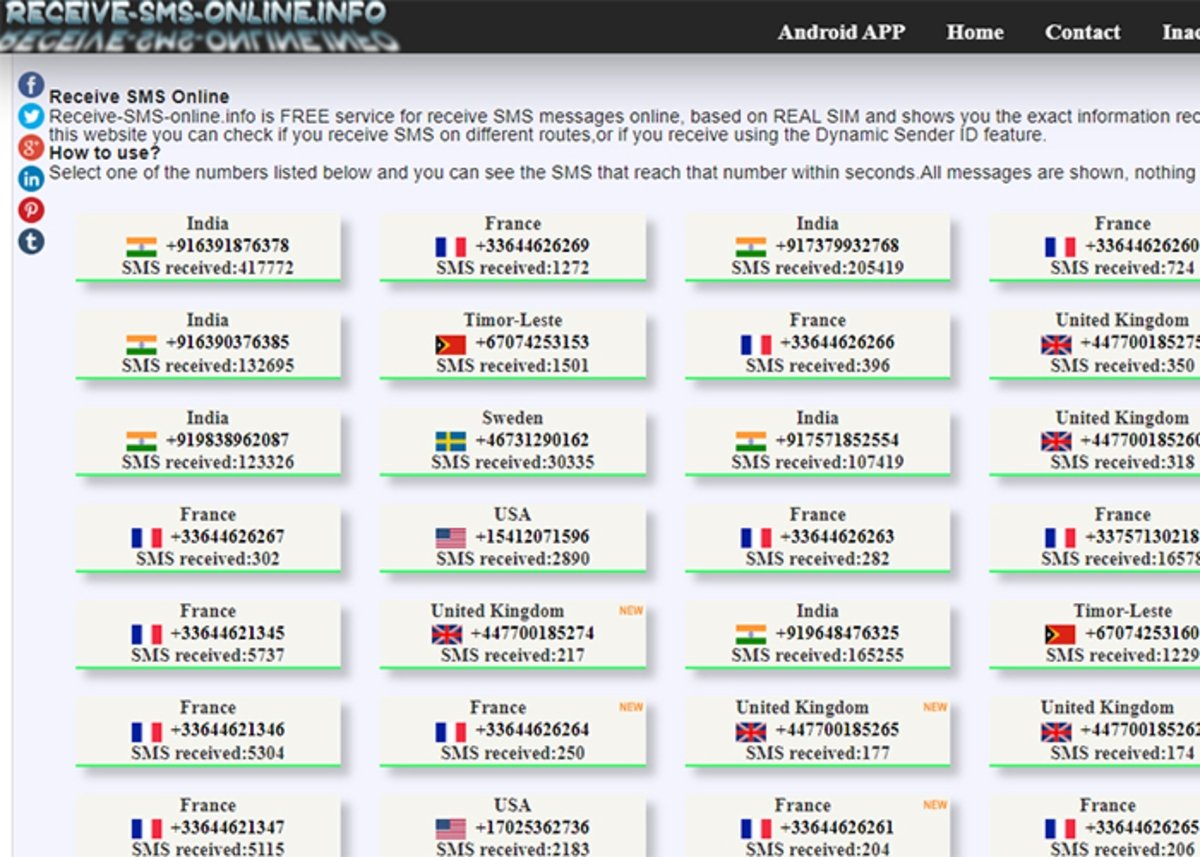
Task: Open the Contact page
Action: click(1082, 32)
